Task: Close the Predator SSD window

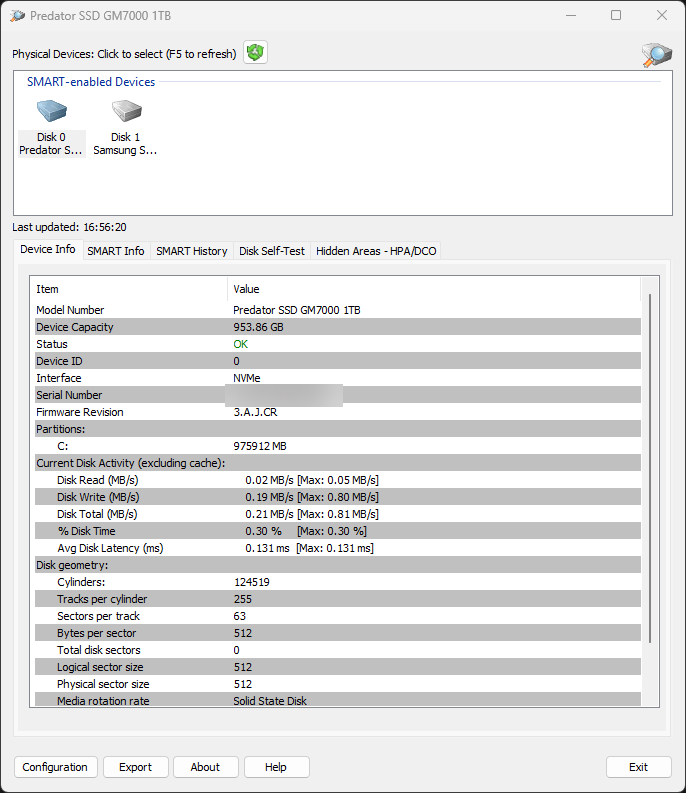Action: 662,15
